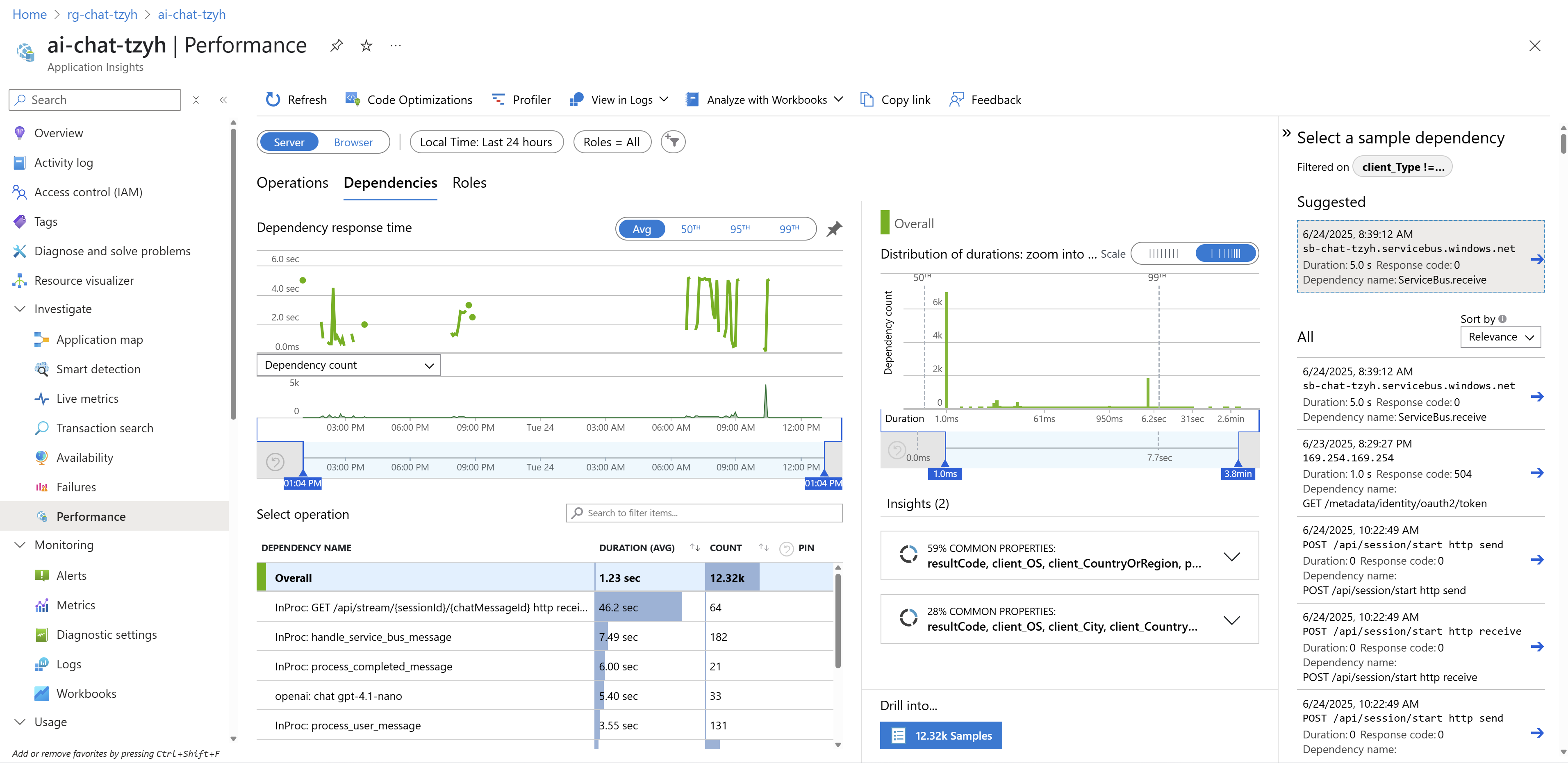Click the Search to filter items field
Image resolution: width=1568 pixels, height=763 pixels.
click(704, 513)
